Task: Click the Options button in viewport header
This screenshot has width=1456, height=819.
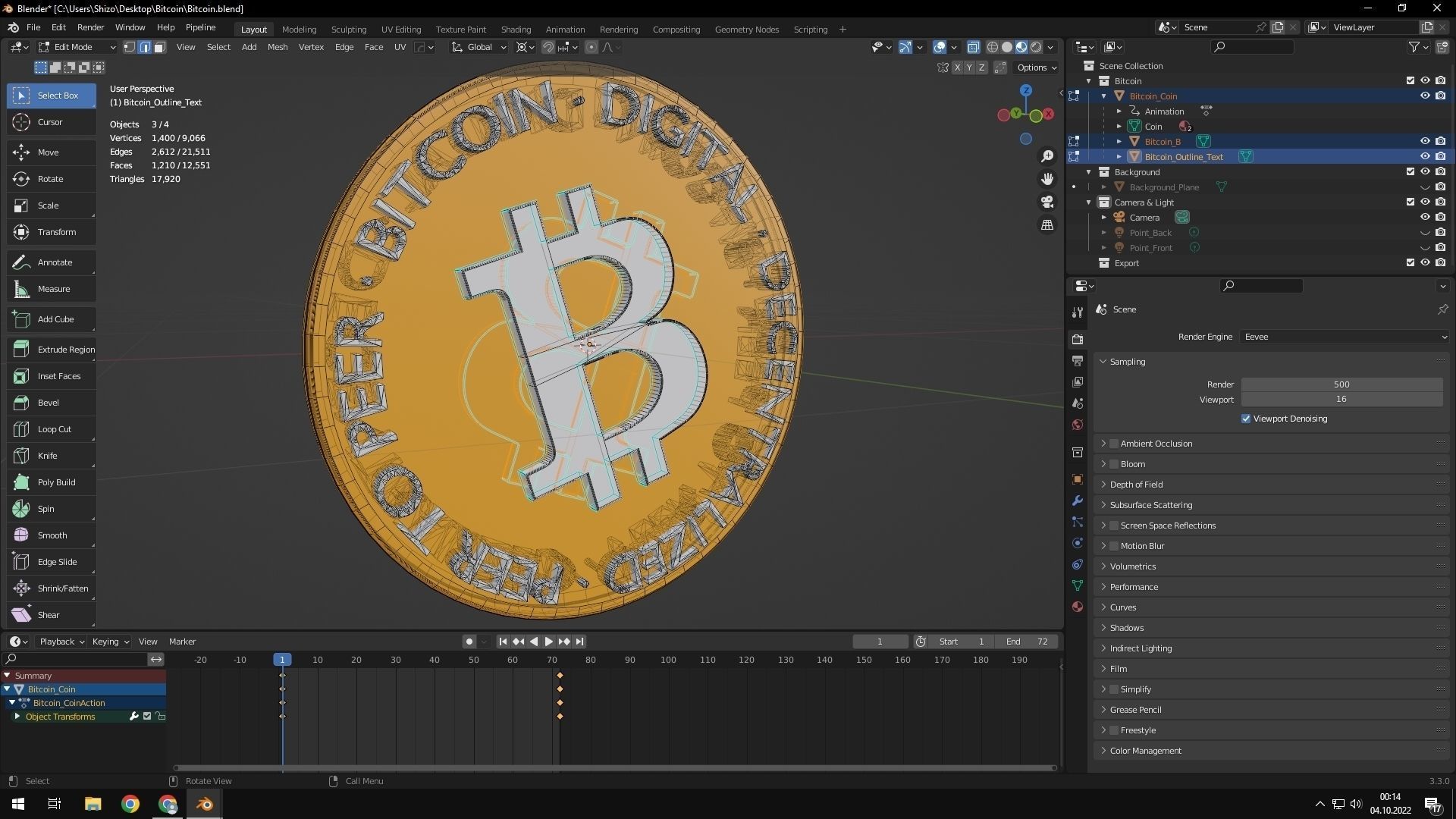Action: (1033, 67)
